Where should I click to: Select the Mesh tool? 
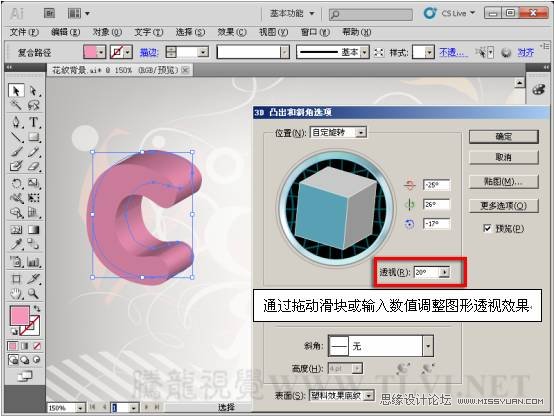coord(16,230)
